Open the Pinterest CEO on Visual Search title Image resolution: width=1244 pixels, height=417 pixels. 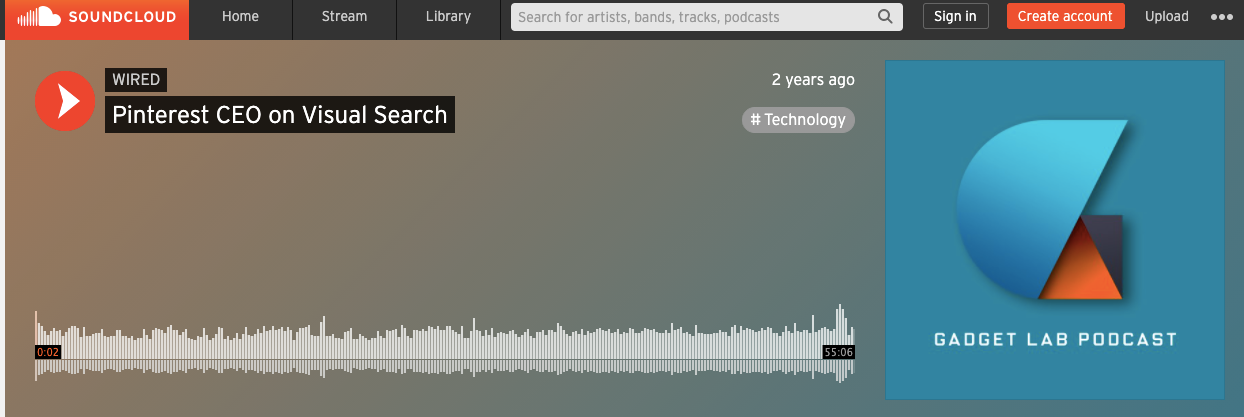click(x=280, y=115)
